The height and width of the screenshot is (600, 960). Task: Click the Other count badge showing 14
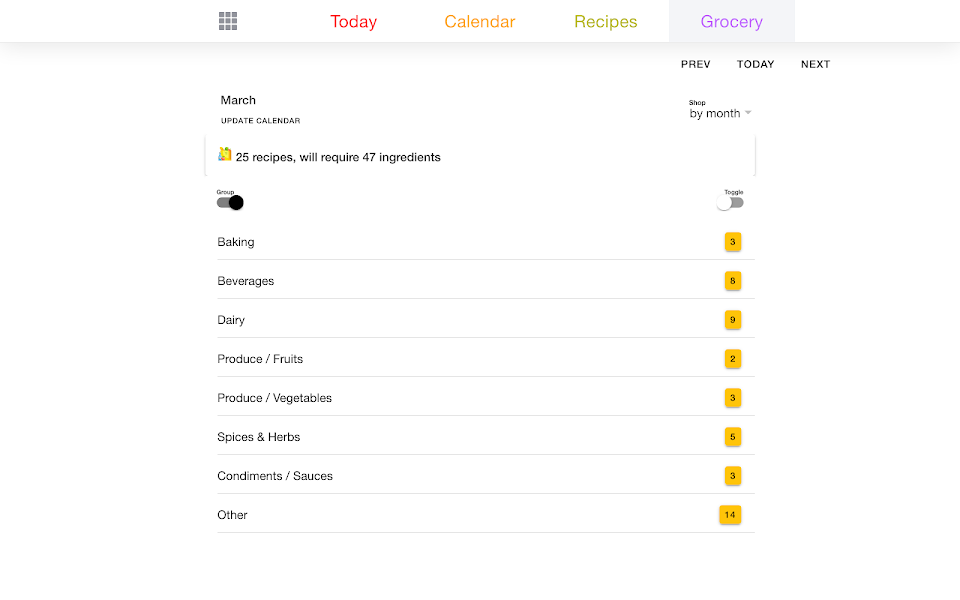pos(730,515)
